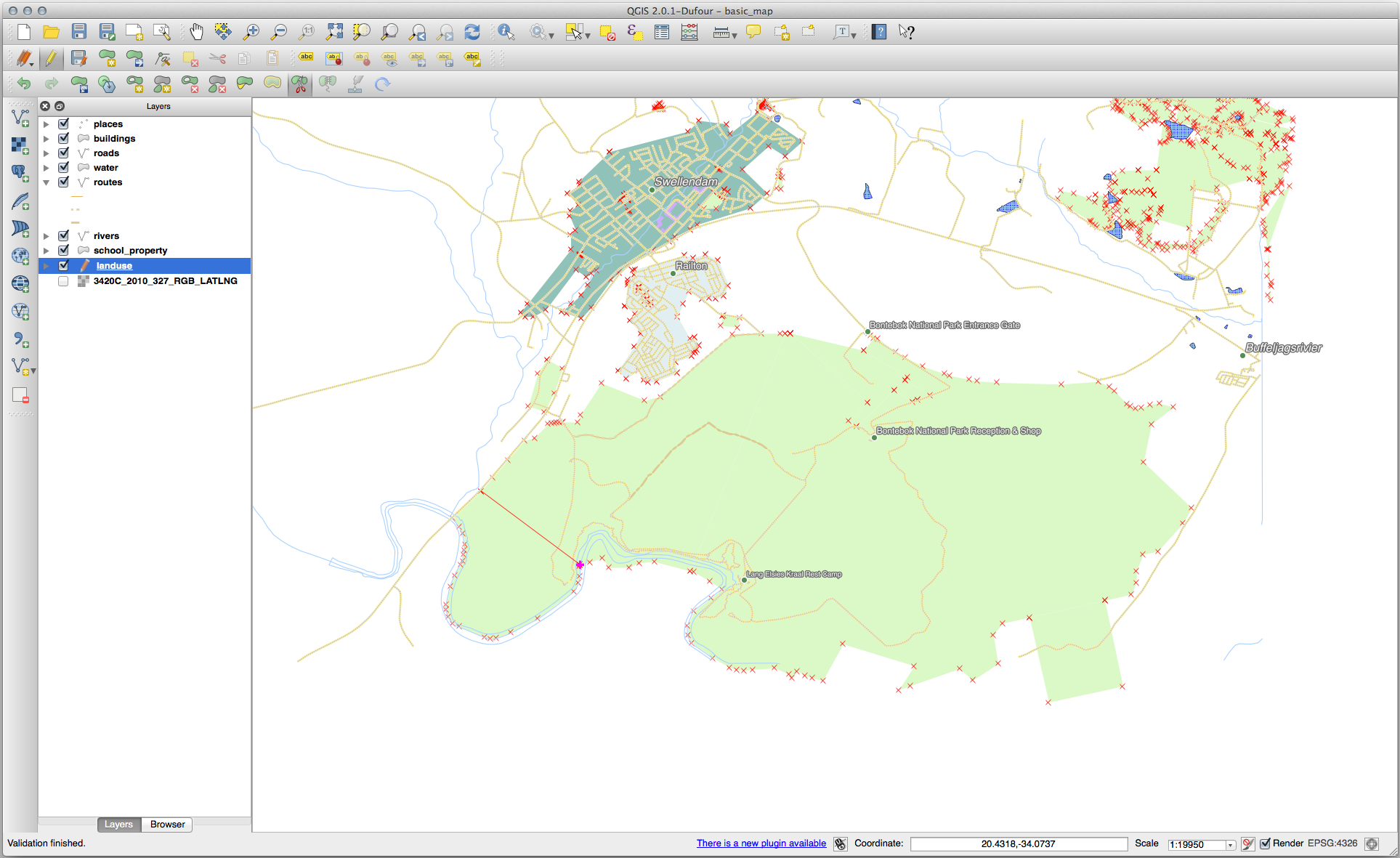Open the new plugin available link
Image resolution: width=1400 pixels, height=858 pixels.
[761, 843]
